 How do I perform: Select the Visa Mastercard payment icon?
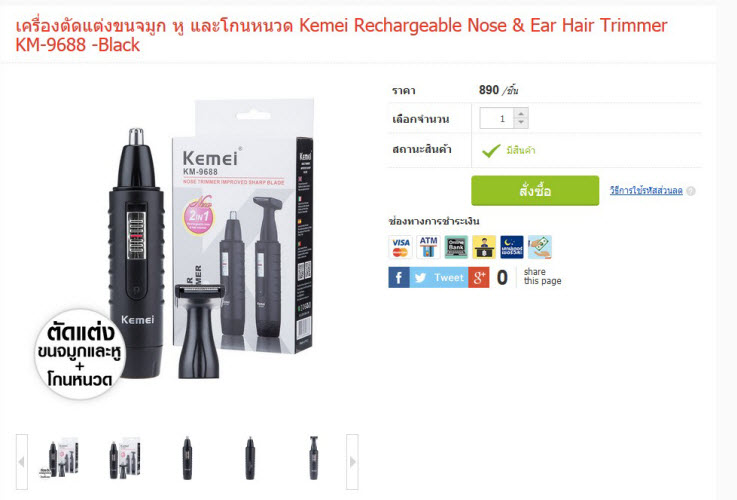(x=400, y=247)
